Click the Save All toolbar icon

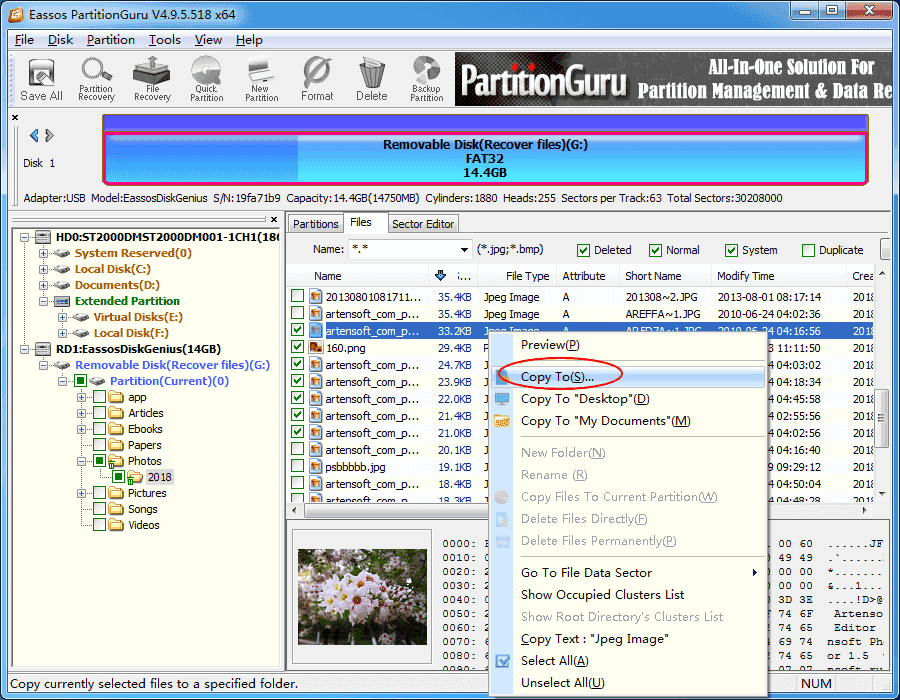(x=41, y=80)
